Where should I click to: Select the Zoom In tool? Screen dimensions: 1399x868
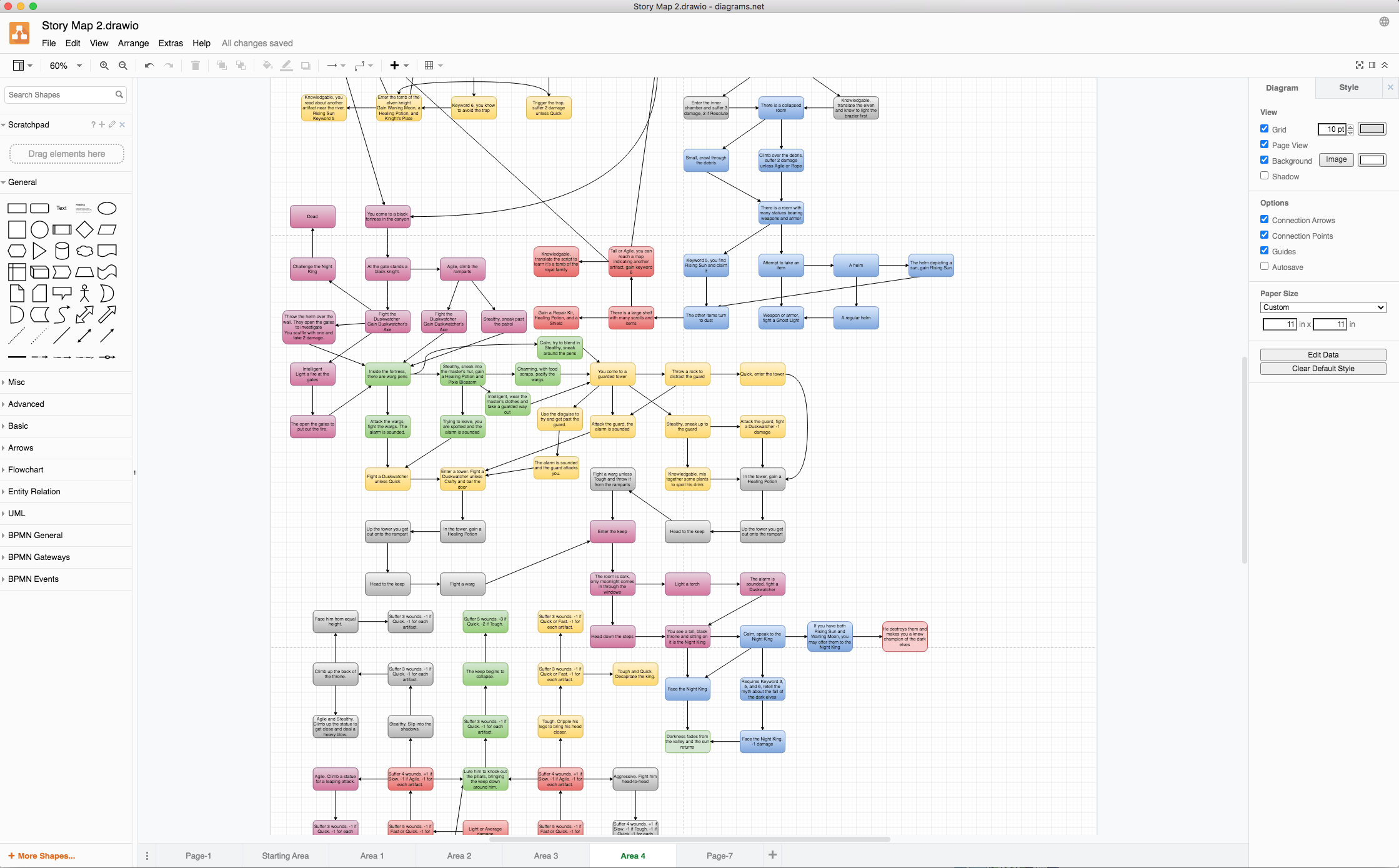[104, 65]
